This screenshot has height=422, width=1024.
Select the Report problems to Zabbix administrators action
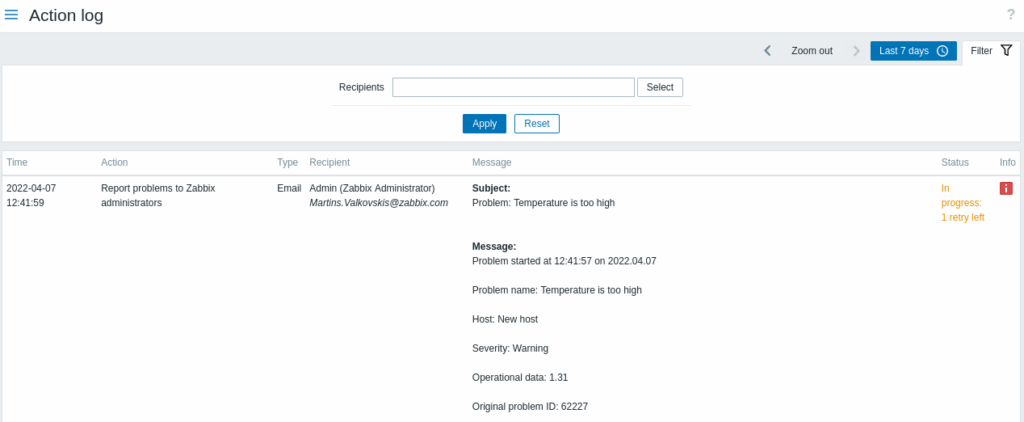tap(158, 195)
